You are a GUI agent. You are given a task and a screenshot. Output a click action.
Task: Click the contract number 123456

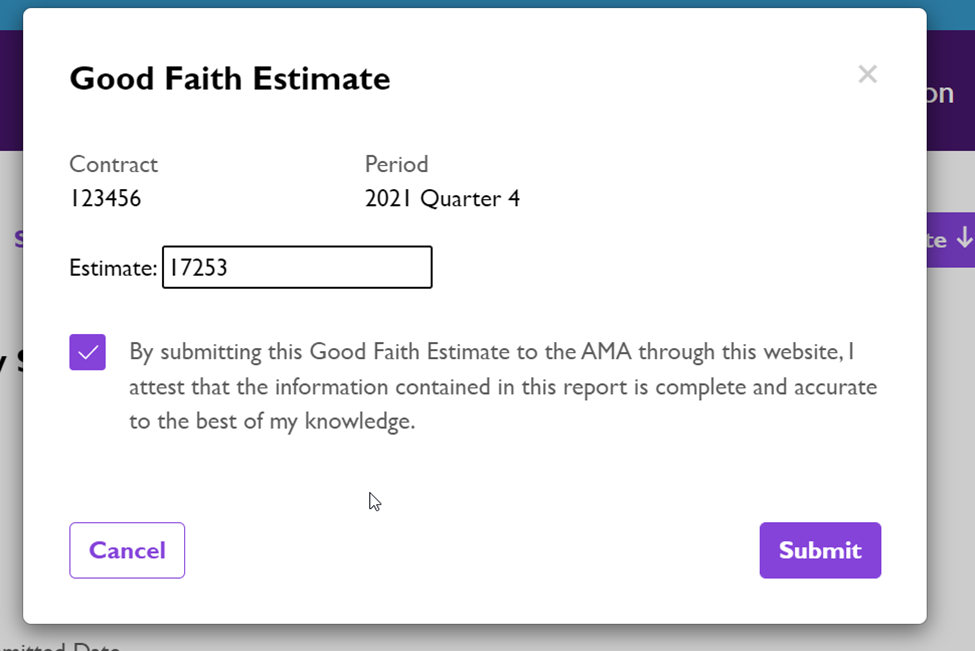pyautogui.click(x=105, y=198)
